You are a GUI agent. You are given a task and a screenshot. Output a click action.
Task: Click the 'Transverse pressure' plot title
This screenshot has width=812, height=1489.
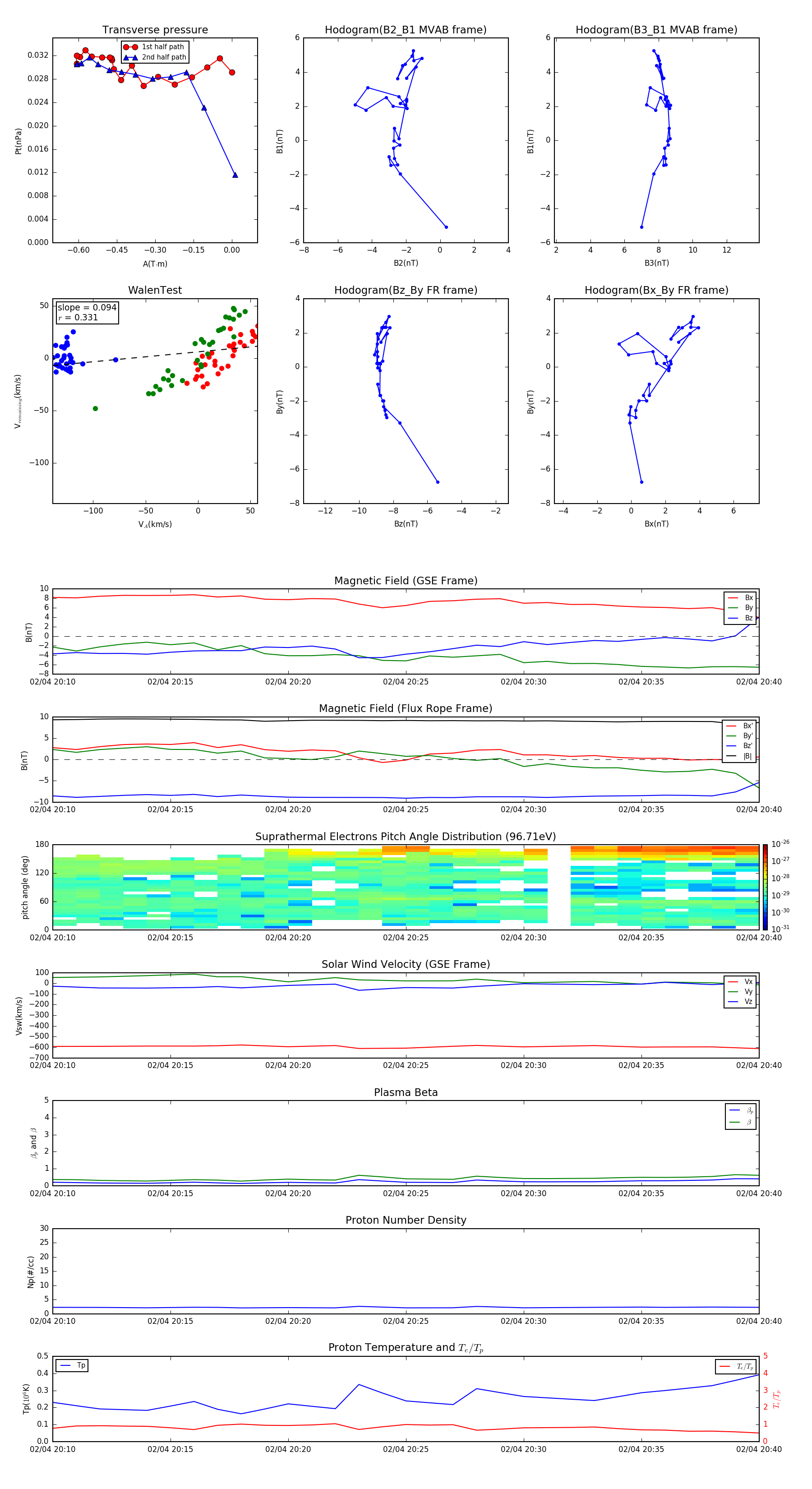(155, 30)
